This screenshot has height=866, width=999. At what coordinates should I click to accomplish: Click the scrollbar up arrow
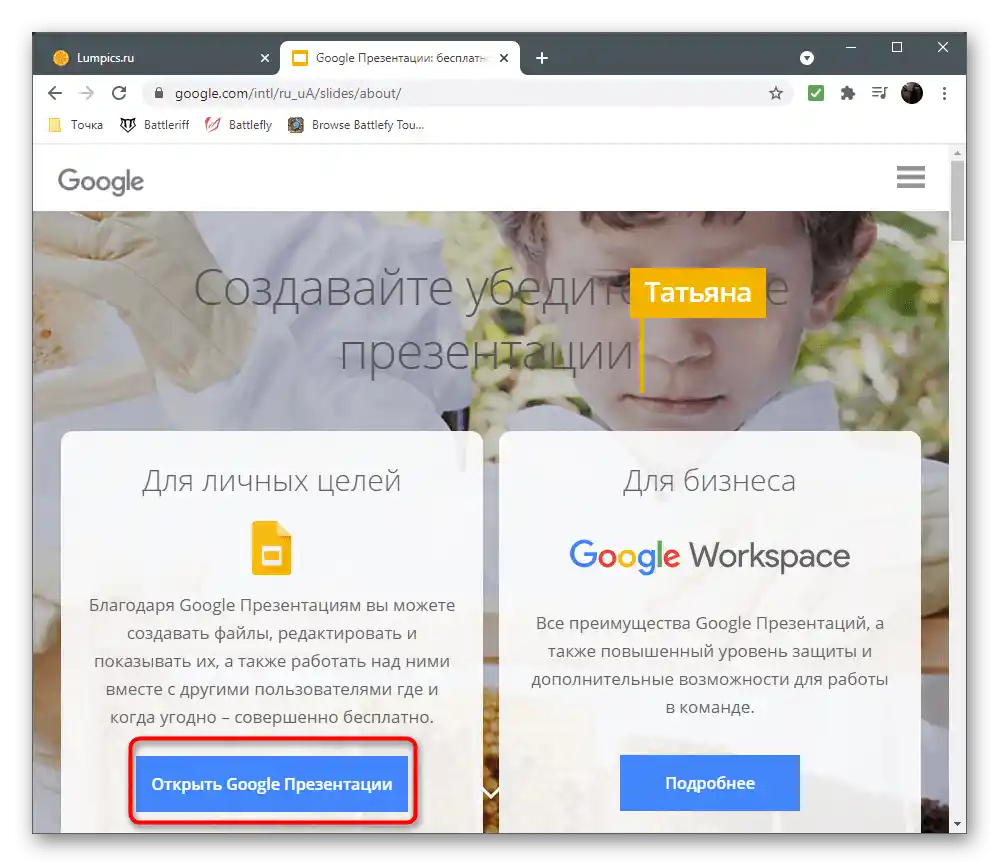[x=957, y=154]
